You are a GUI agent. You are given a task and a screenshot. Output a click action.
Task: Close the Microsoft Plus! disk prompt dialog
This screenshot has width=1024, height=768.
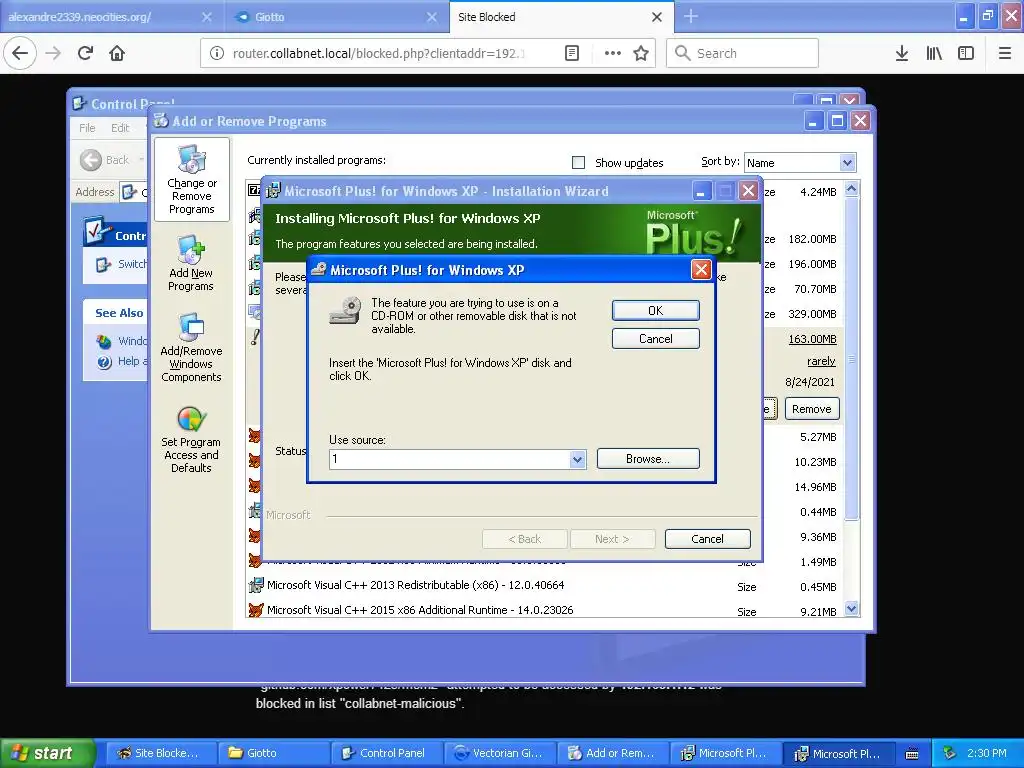[701, 270]
